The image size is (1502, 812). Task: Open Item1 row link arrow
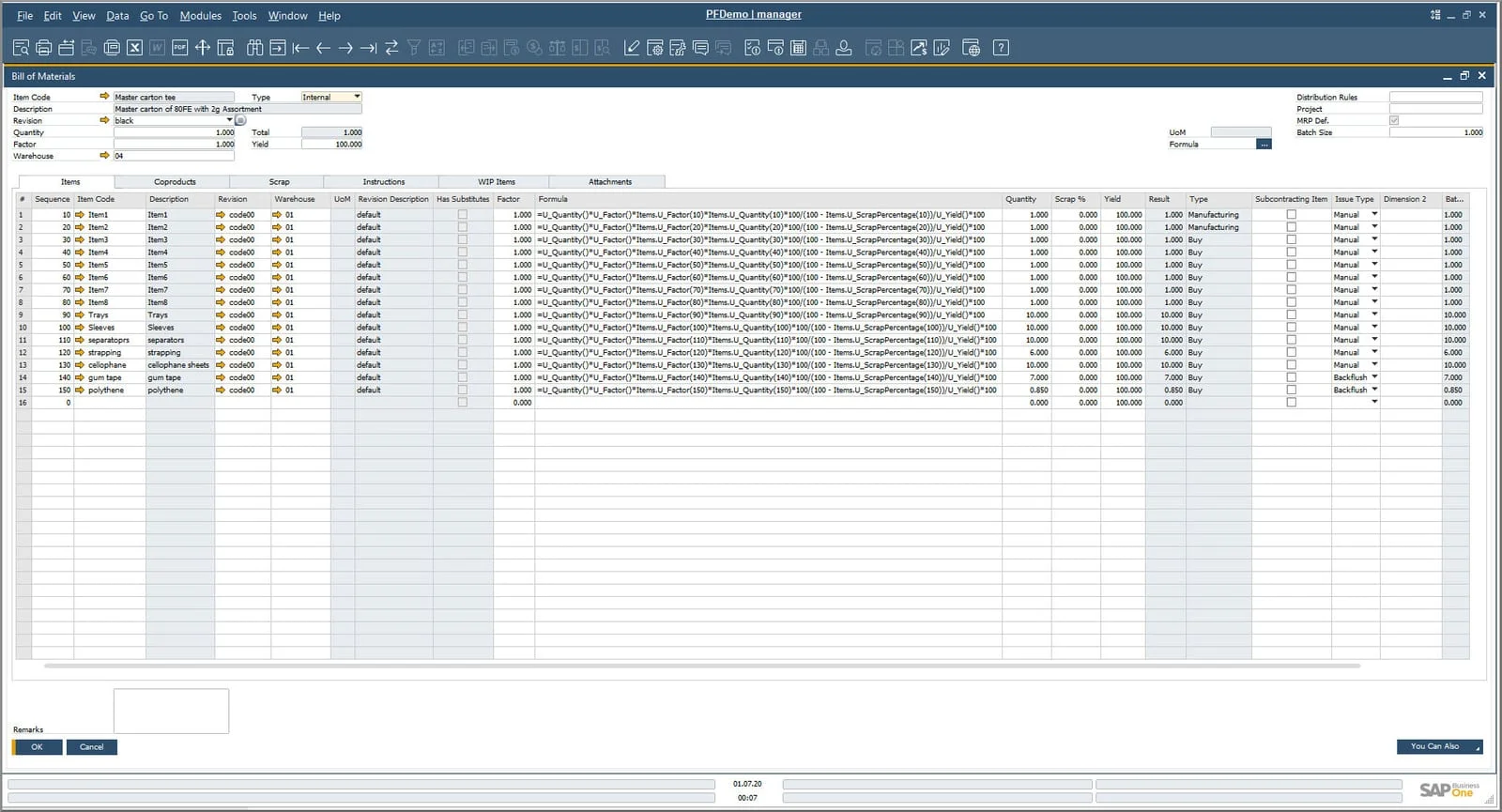tap(80, 215)
